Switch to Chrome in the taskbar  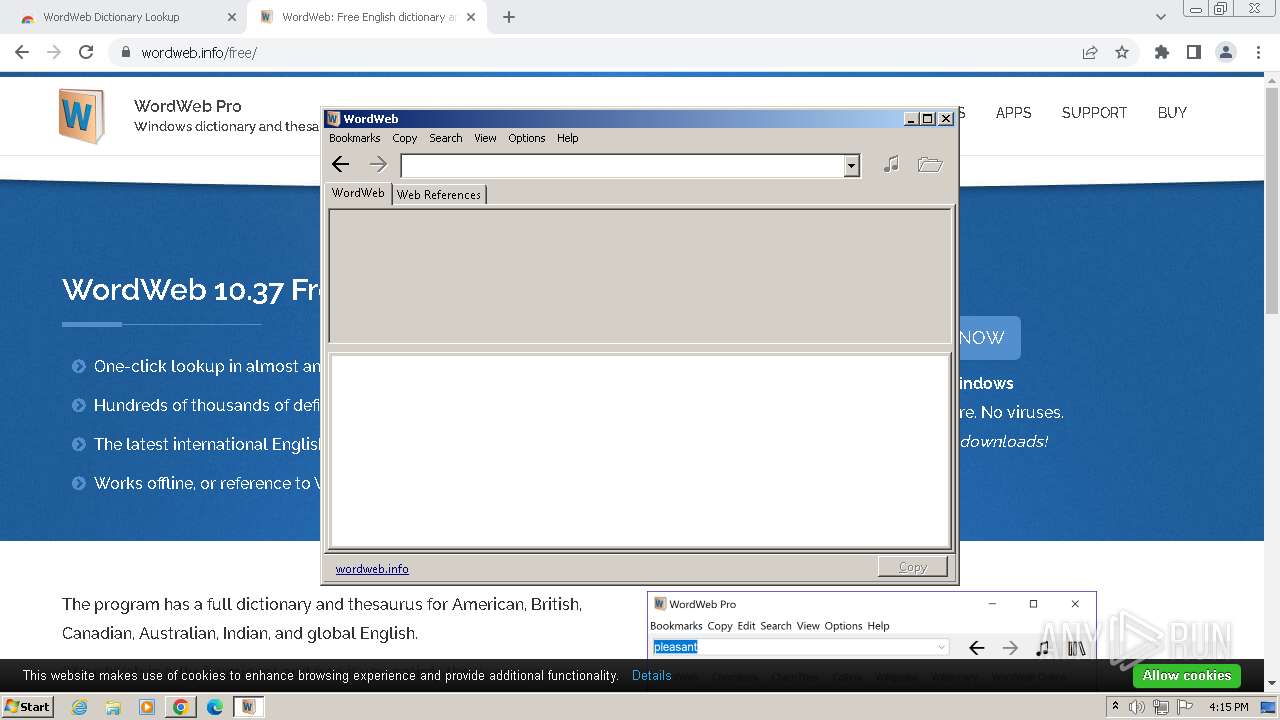coord(181,707)
